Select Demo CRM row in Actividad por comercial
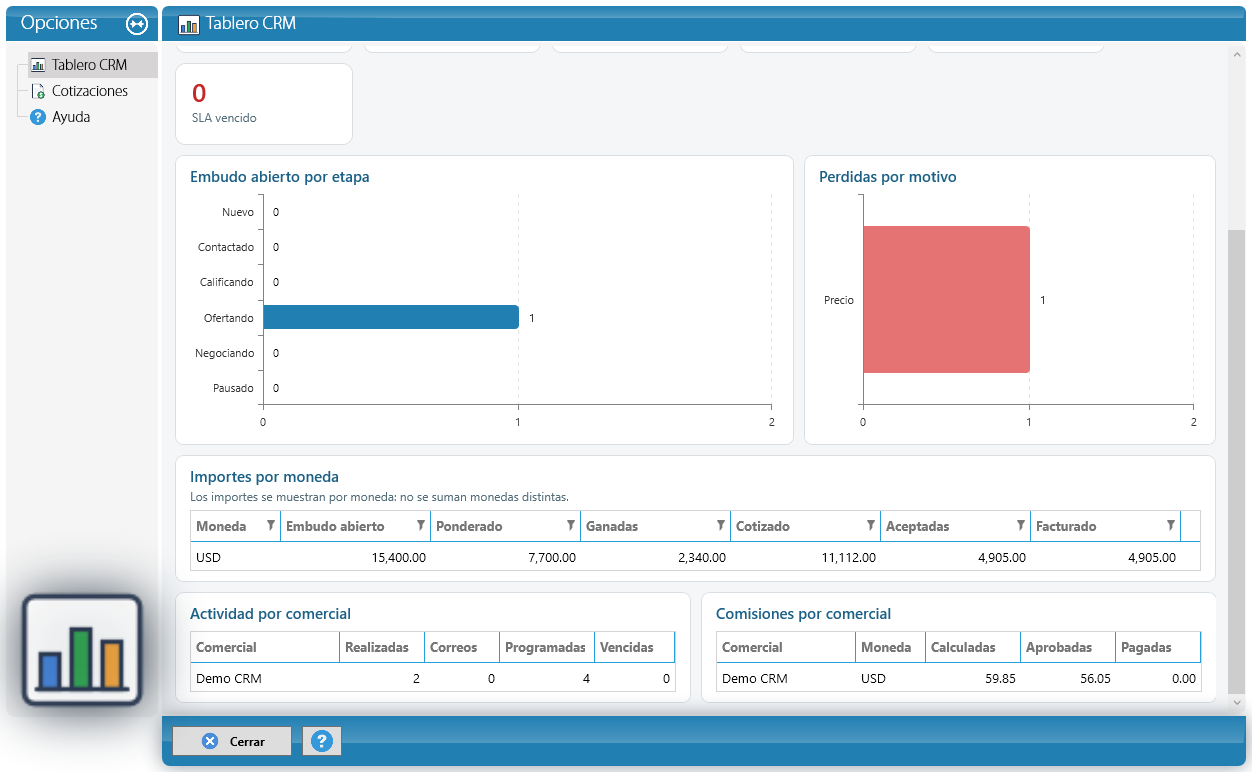Screen dimensions: 1252x772 (x=433, y=678)
